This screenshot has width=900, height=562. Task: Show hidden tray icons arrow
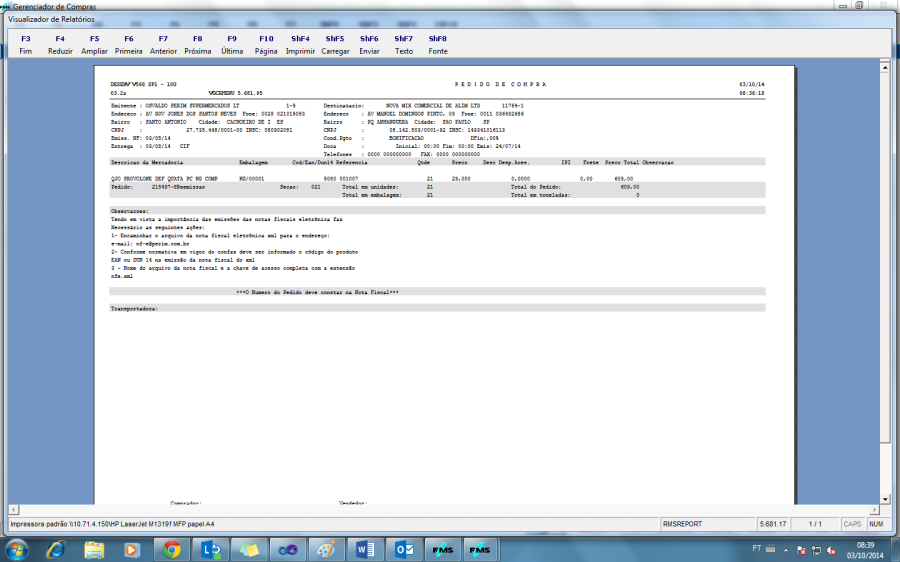point(786,550)
